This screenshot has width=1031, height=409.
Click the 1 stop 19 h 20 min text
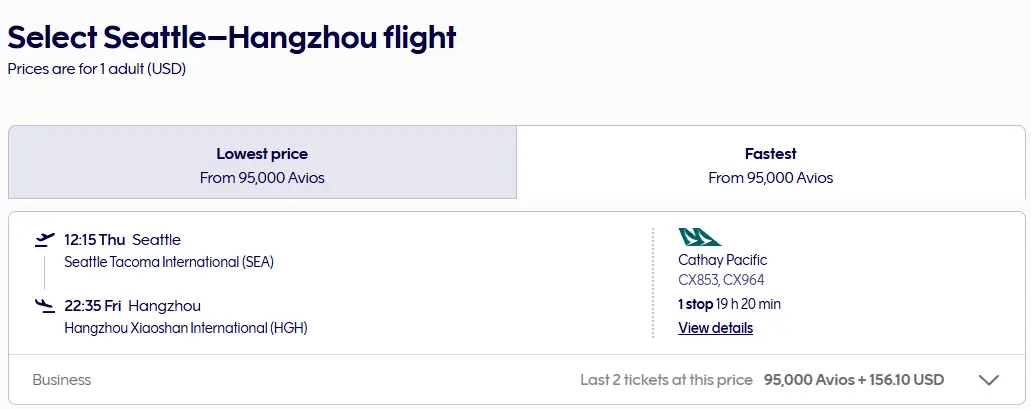point(729,304)
